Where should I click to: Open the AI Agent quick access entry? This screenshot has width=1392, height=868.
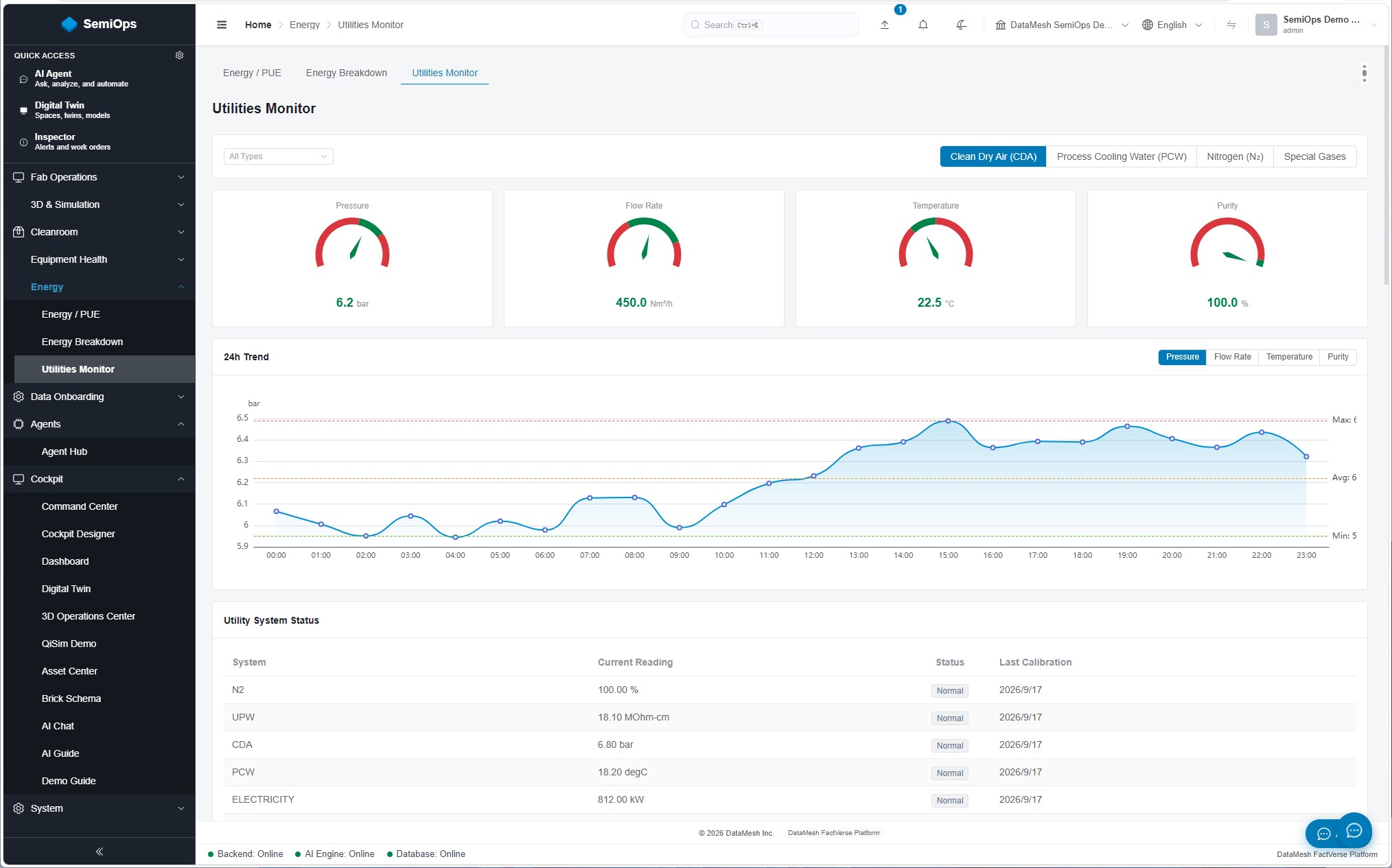point(100,78)
